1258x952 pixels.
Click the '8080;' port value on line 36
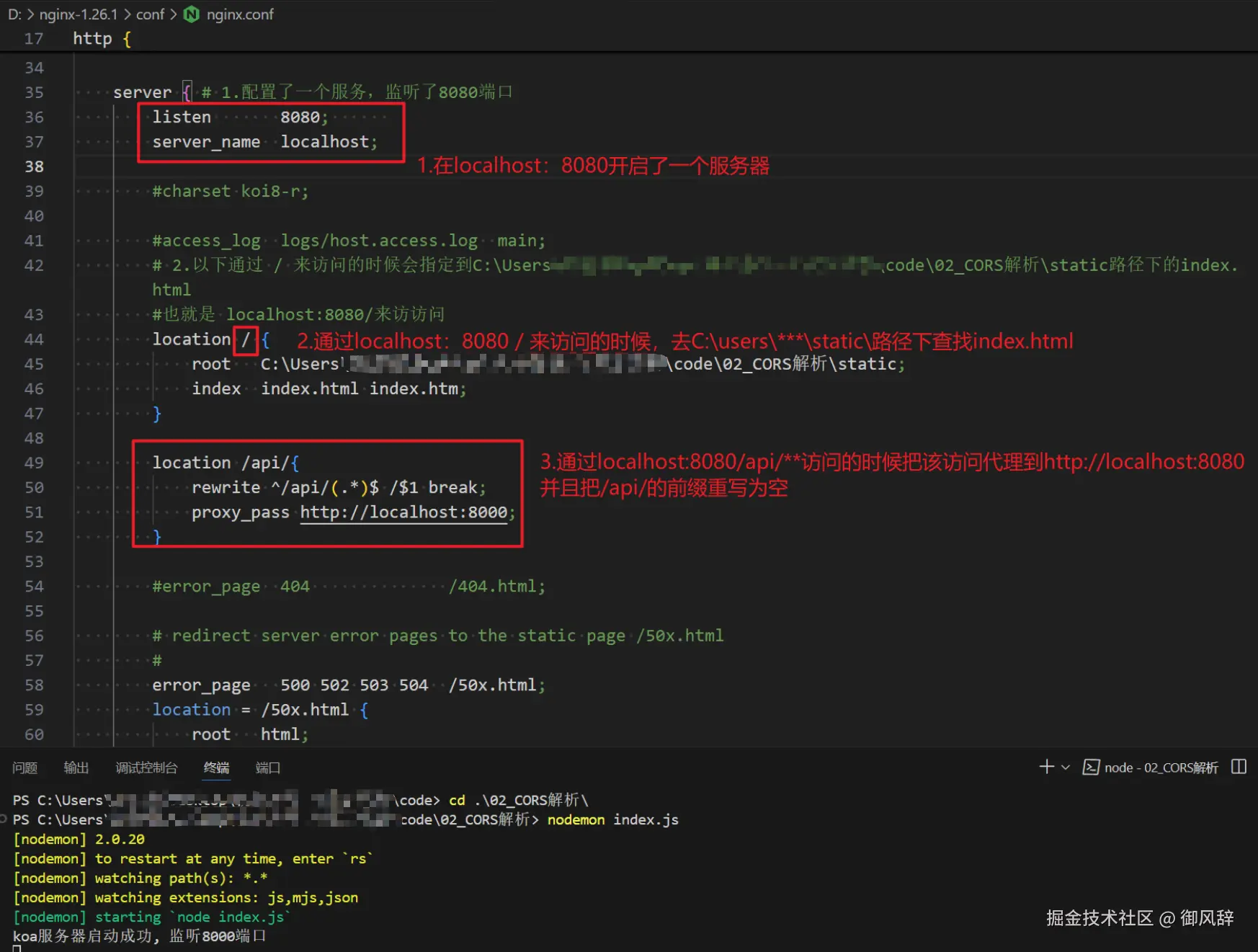tap(304, 117)
